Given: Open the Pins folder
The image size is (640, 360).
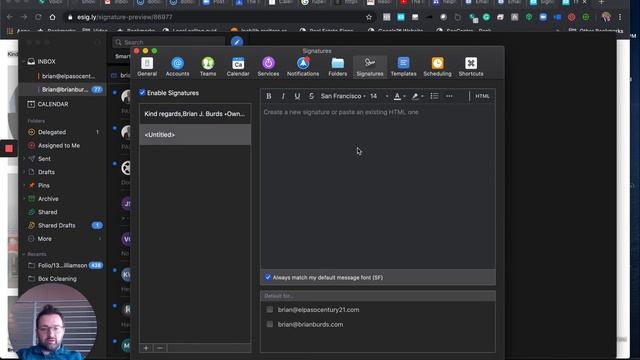Looking at the screenshot, I should (x=44, y=185).
